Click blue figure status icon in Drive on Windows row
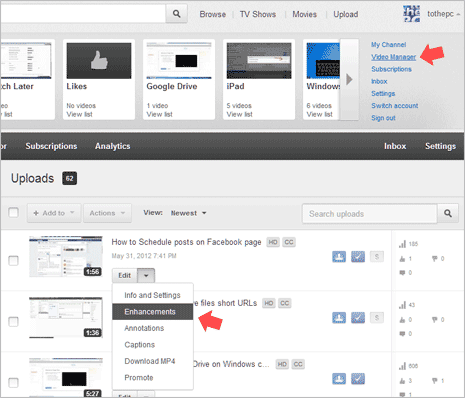This screenshot has width=465, height=398. [x=339, y=379]
